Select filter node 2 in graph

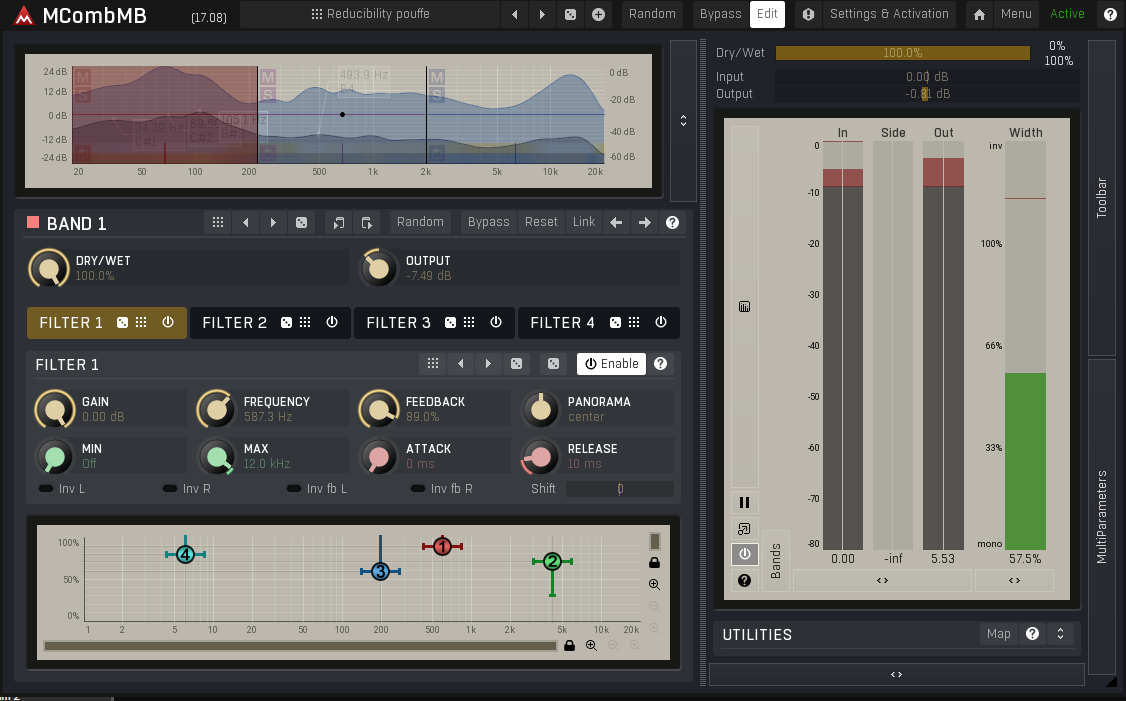552,562
